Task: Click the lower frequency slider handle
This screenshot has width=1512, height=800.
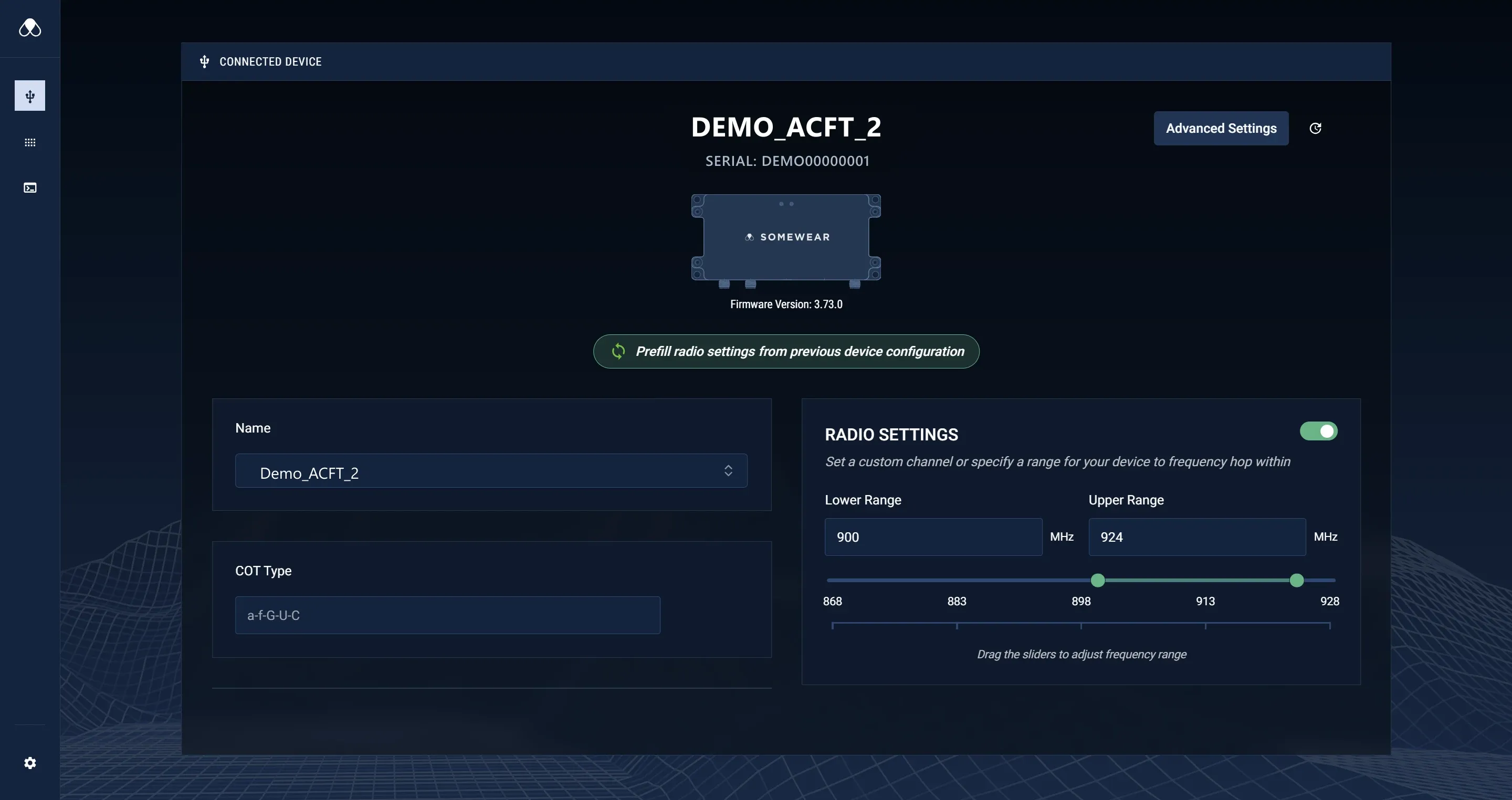Action: point(1098,581)
